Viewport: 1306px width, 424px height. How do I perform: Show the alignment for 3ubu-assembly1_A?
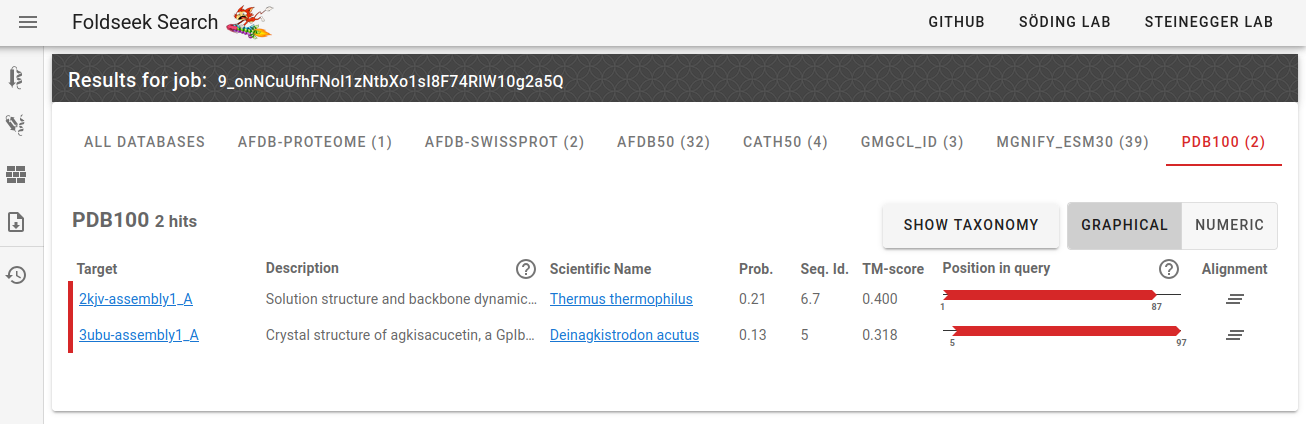[x=1235, y=335]
